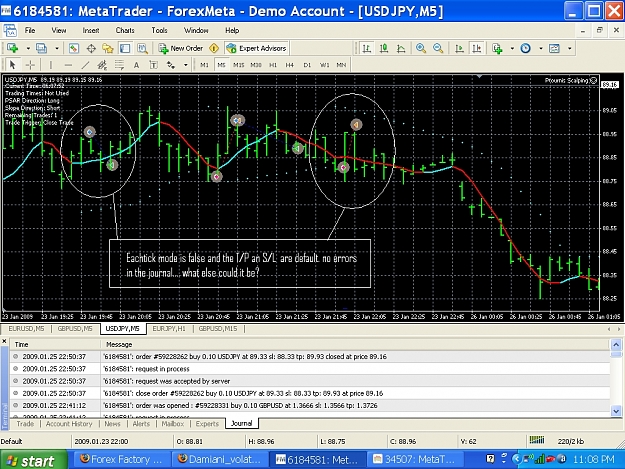Draw a vertical line tool

pos(51,65)
